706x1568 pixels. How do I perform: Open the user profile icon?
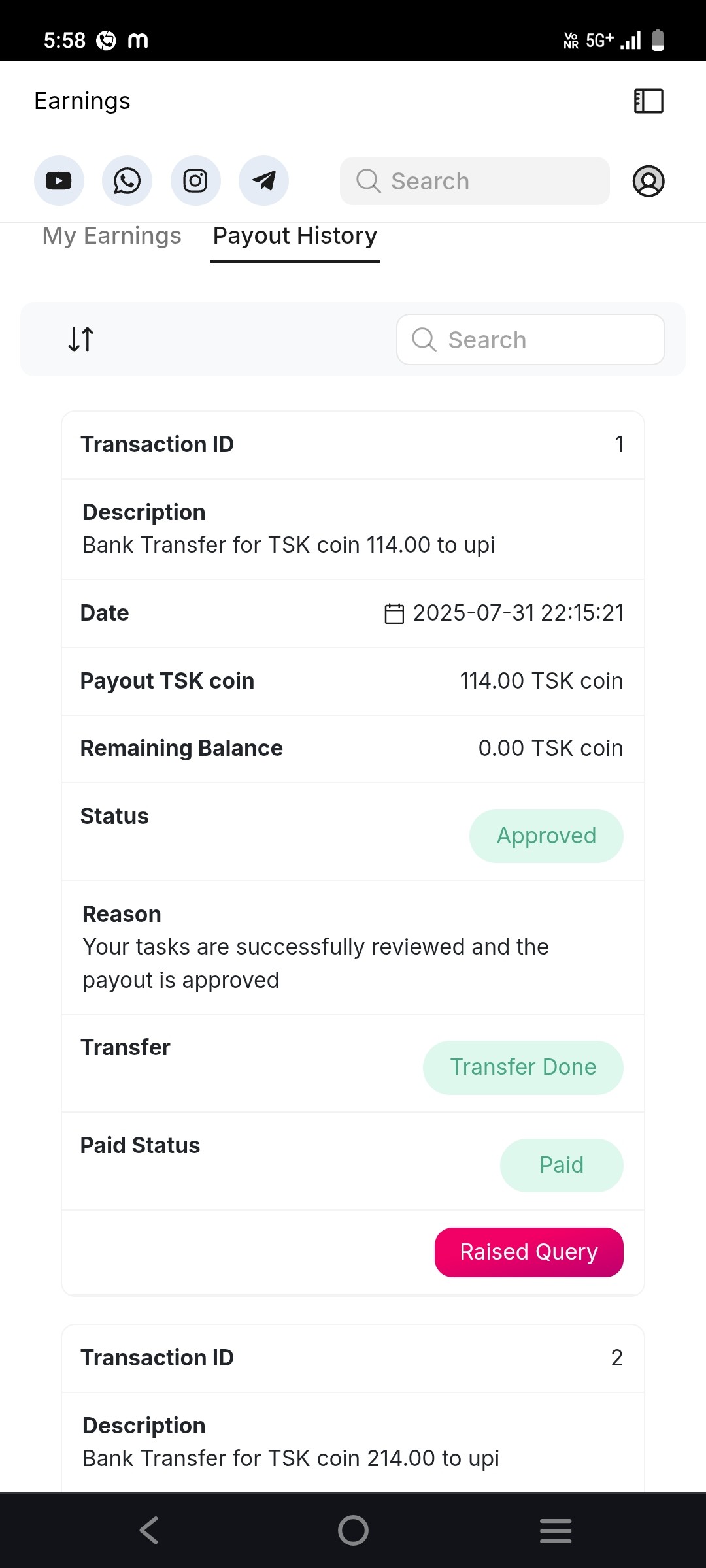(648, 181)
